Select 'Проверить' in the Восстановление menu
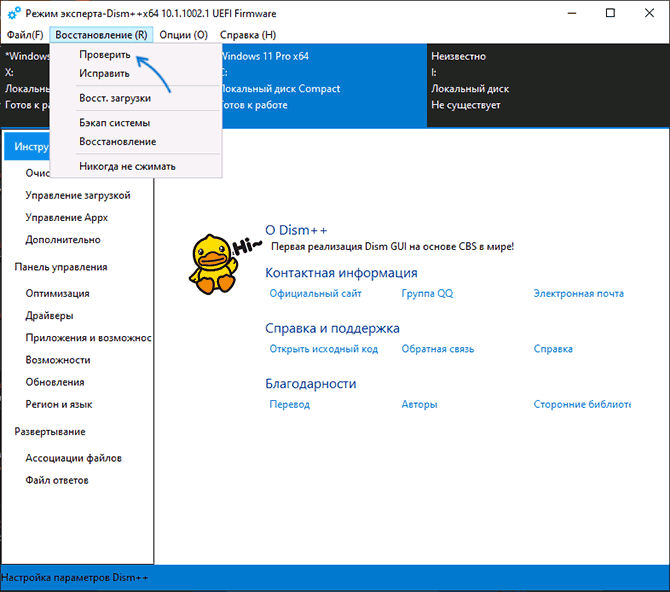This screenshot has height=592, width=670. click(104, 55)
